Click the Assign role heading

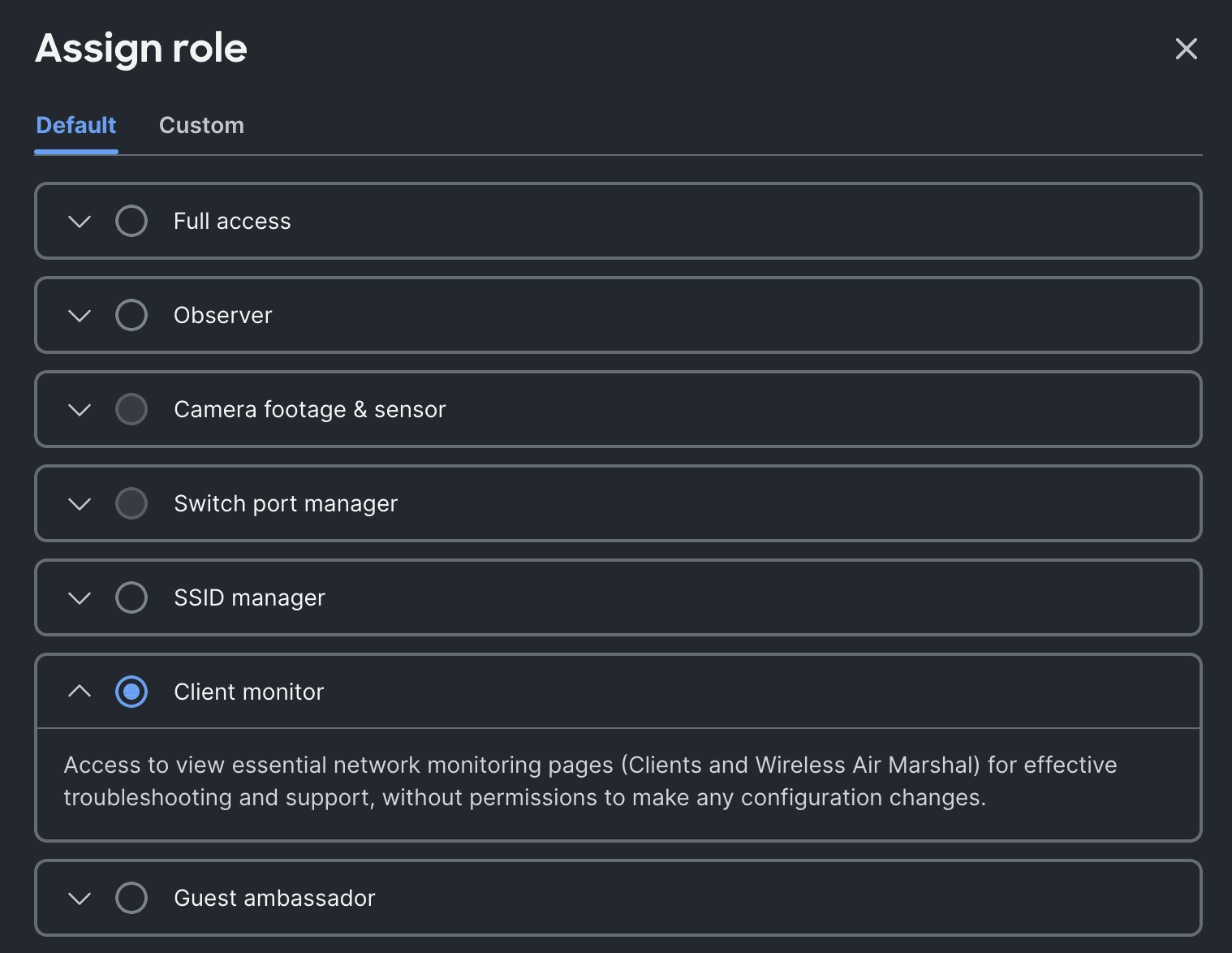coord(141,48)
